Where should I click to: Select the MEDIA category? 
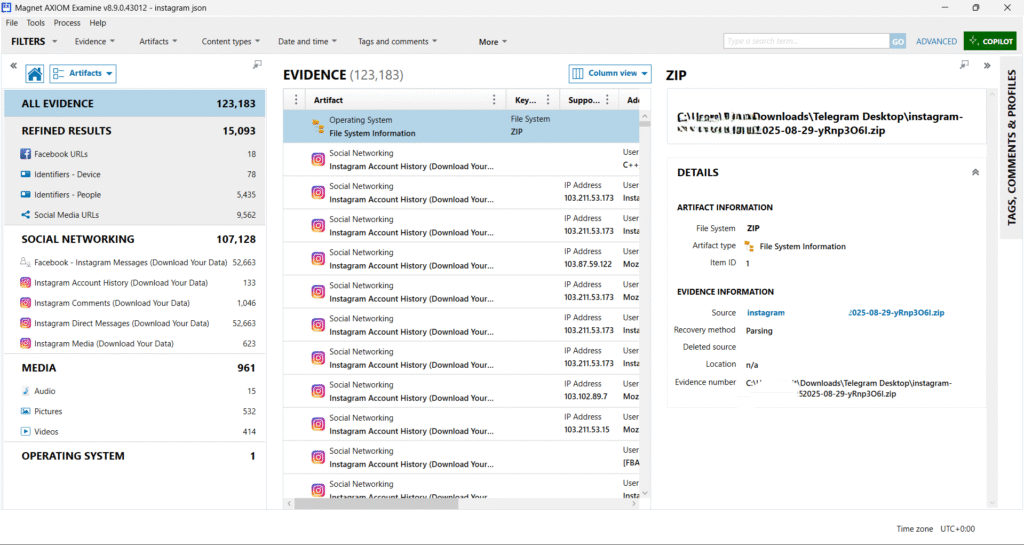[135, 367]
